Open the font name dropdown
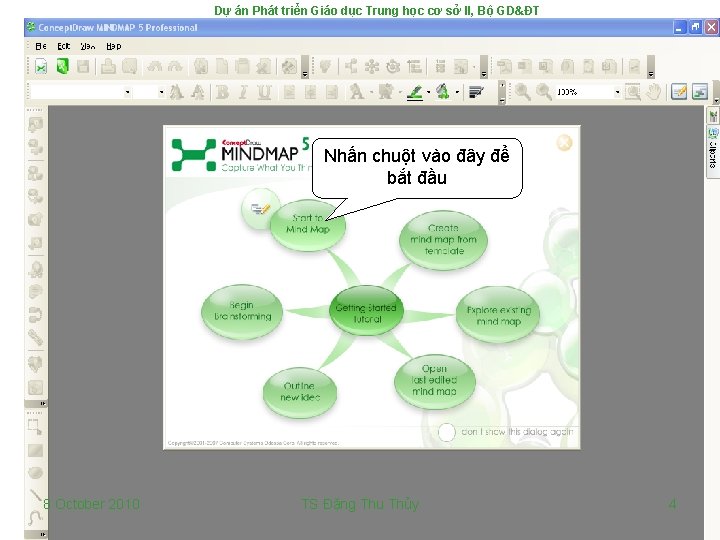The image size is (720, 540). pos(127,92)
